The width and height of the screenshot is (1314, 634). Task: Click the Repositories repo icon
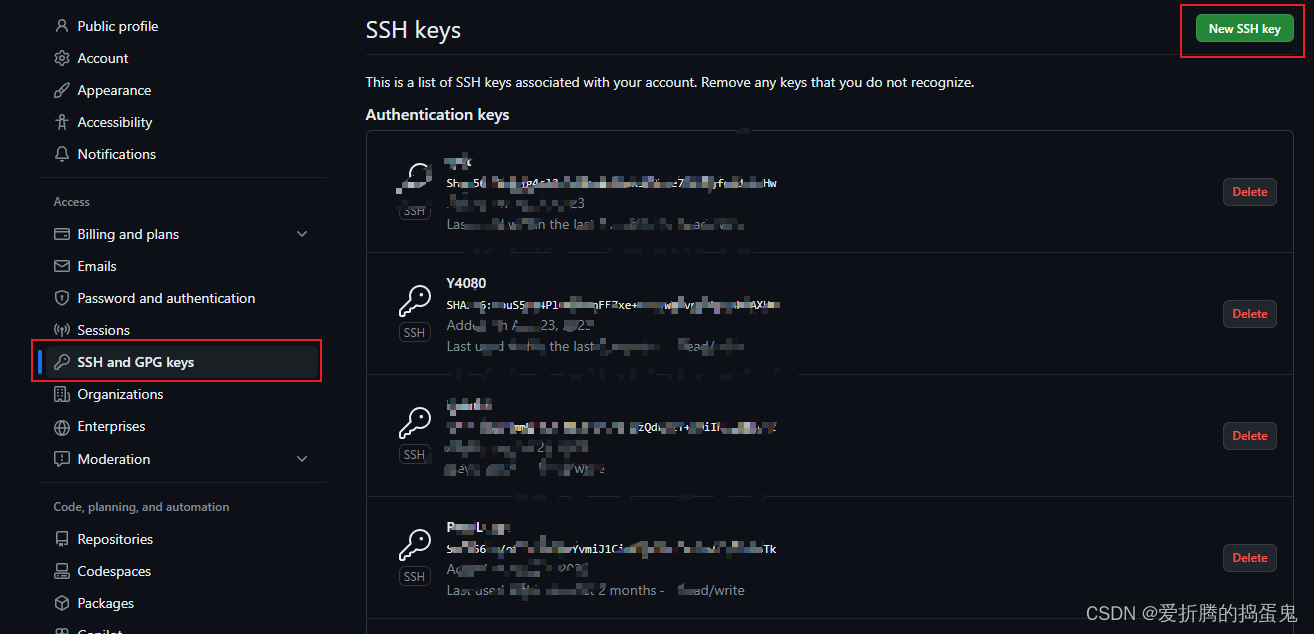[61, 539]
